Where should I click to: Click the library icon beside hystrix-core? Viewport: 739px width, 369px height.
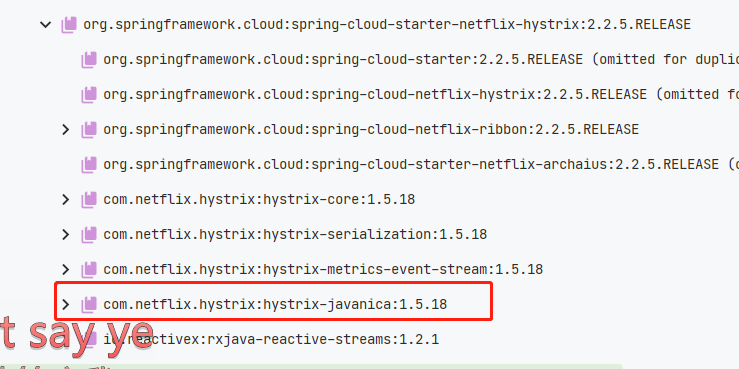coord(89,199)
